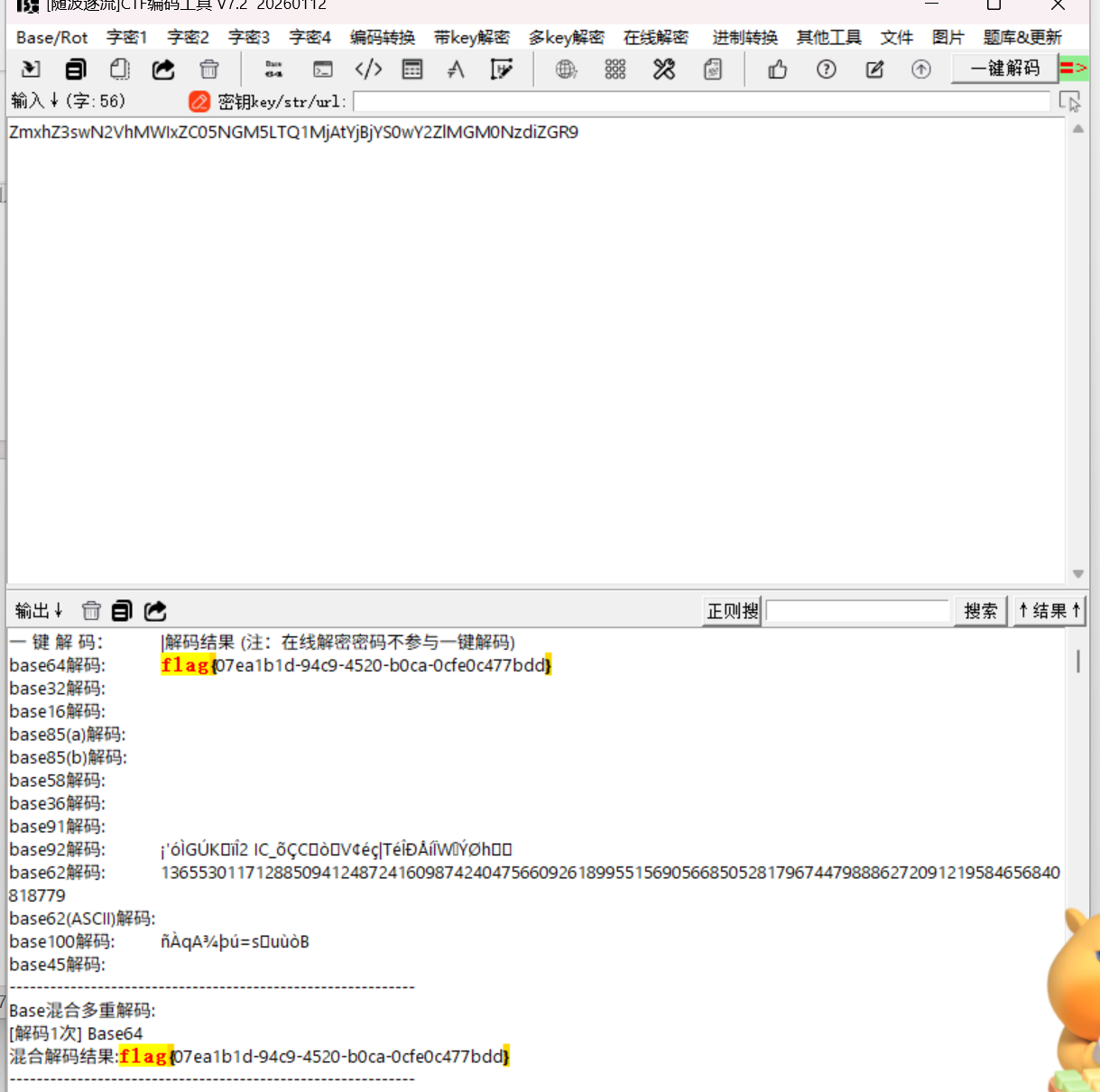Click the edit box pencil icon in the toolbar
This screenshot has width=1100, height=1092.
click(502, 69)
